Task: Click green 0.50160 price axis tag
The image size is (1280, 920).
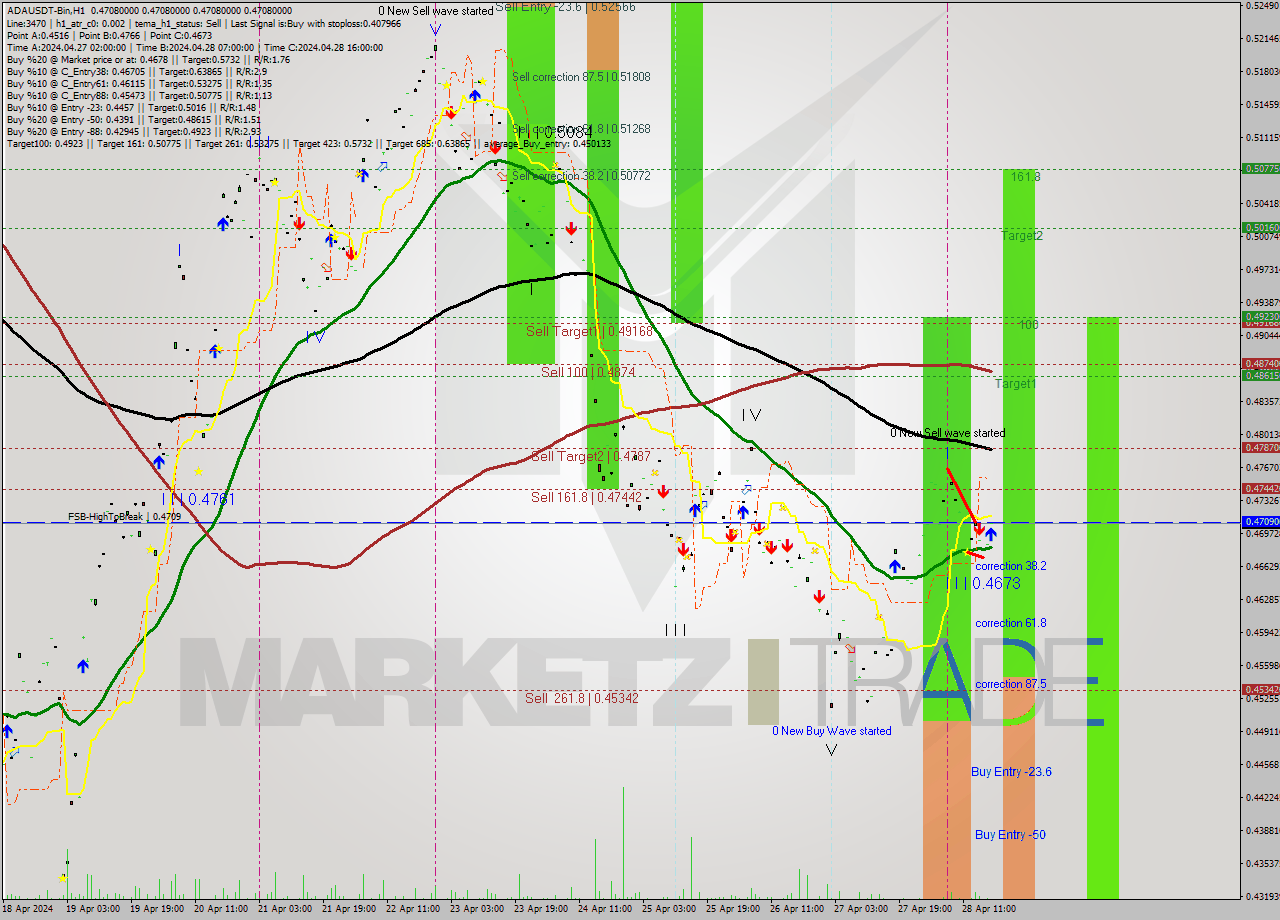Action: pyautogui.click(x=1261, y=228)
